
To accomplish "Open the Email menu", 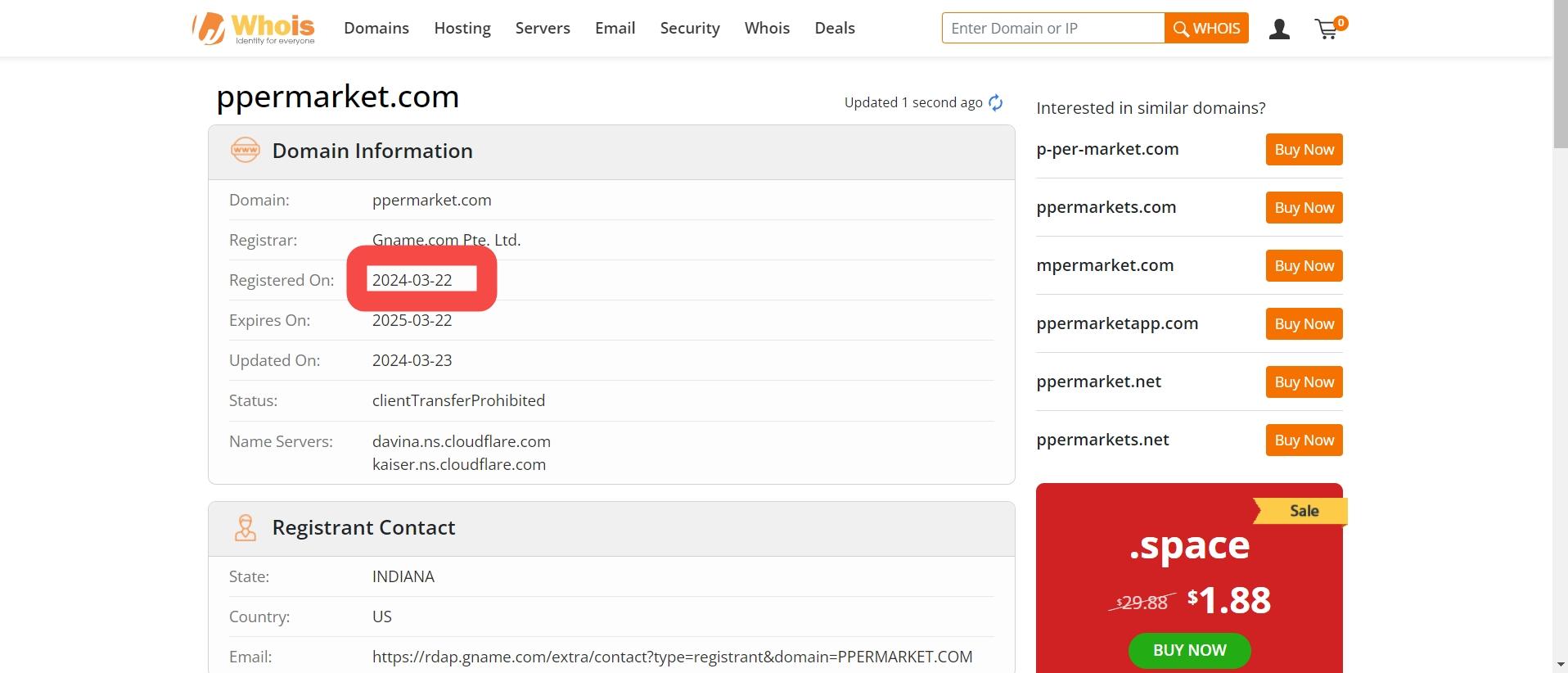I will (x=615, y=28).
